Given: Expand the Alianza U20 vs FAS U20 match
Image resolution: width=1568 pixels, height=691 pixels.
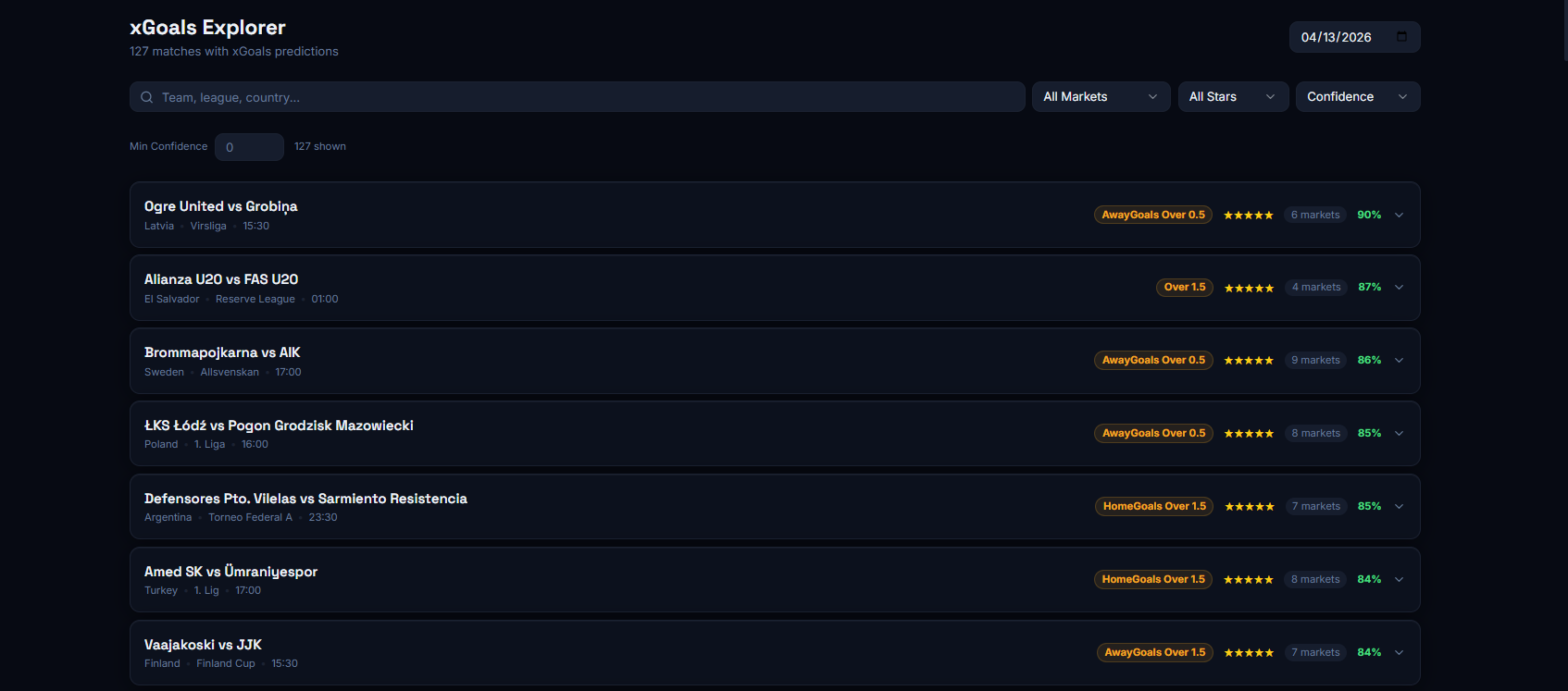Looking at the screenshot, I should [1399, 288].
